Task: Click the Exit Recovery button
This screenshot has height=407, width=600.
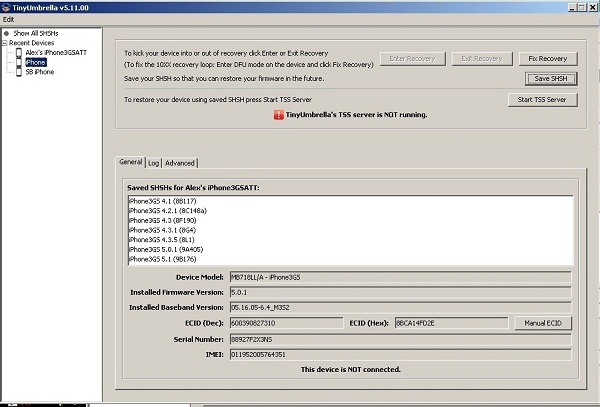Action: pos(482,59)
